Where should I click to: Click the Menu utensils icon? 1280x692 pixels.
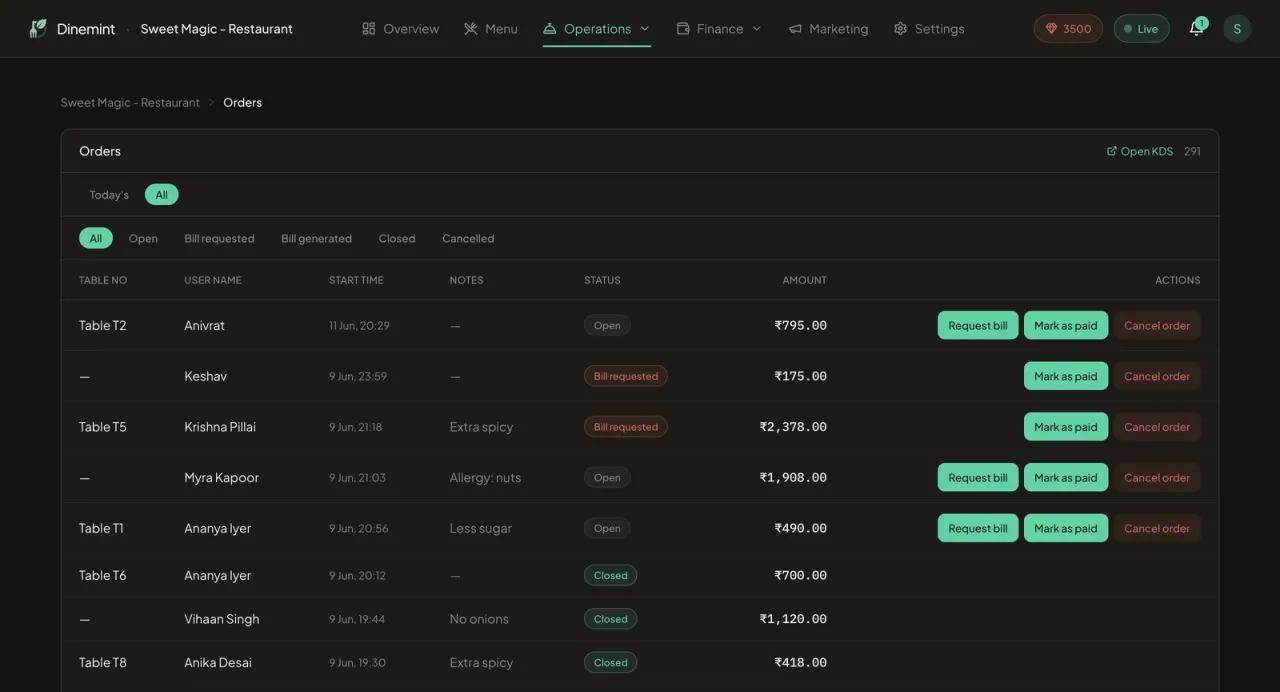click(x=471, y=29)
